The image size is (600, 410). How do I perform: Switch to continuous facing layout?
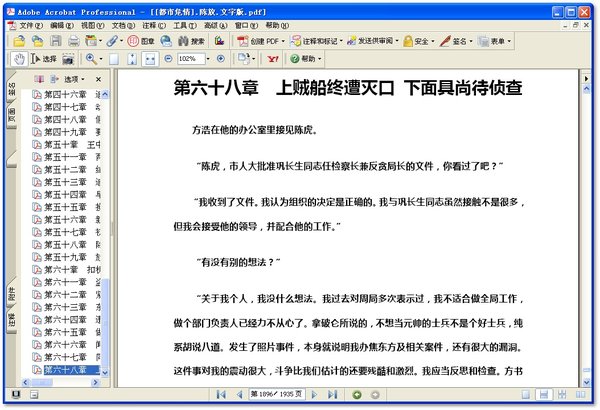[x=562, y=394]
